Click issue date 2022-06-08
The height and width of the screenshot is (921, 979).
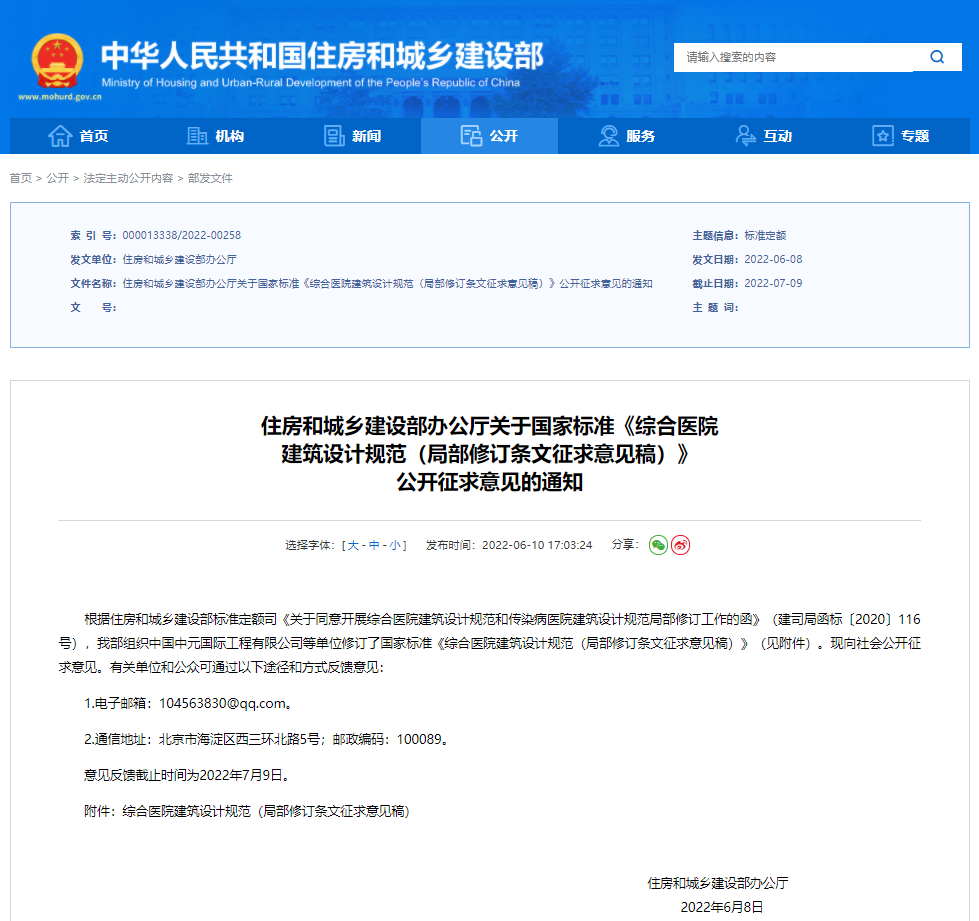[x=773, y=259]
